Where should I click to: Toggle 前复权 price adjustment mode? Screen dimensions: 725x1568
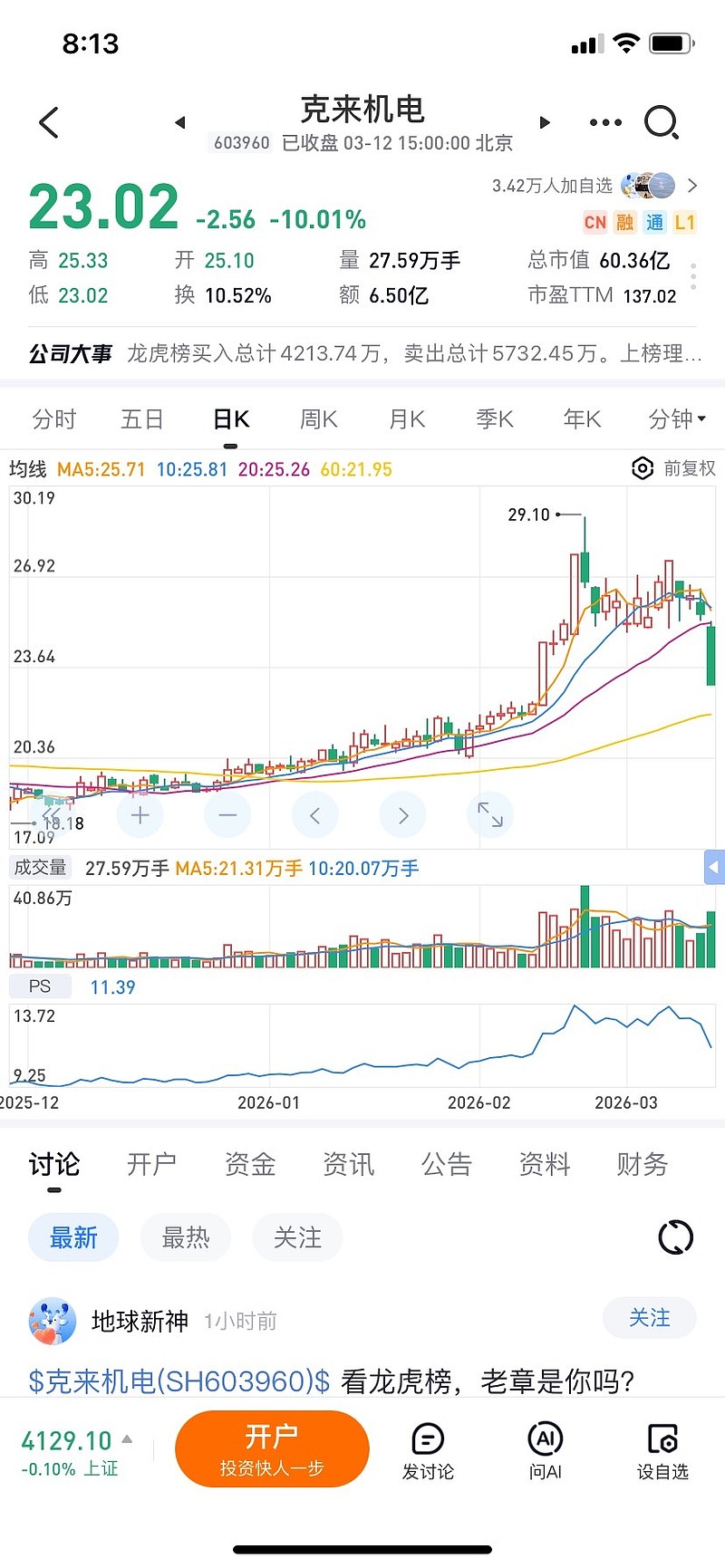689,468
